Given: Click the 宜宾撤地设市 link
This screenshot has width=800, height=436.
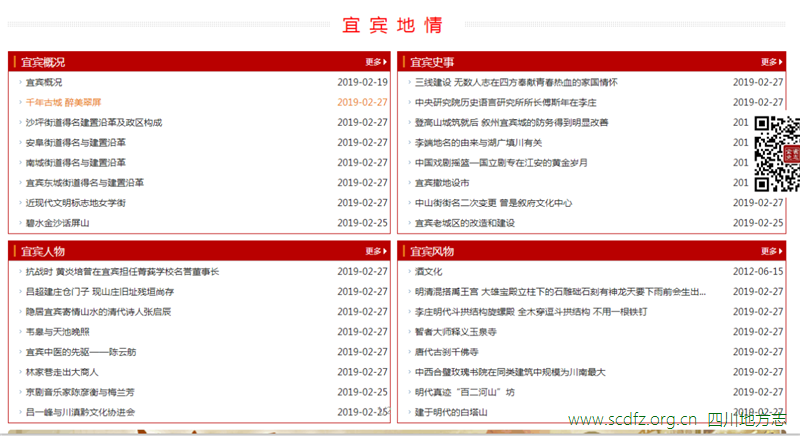Looking at the screenshot, I should 442,183.
